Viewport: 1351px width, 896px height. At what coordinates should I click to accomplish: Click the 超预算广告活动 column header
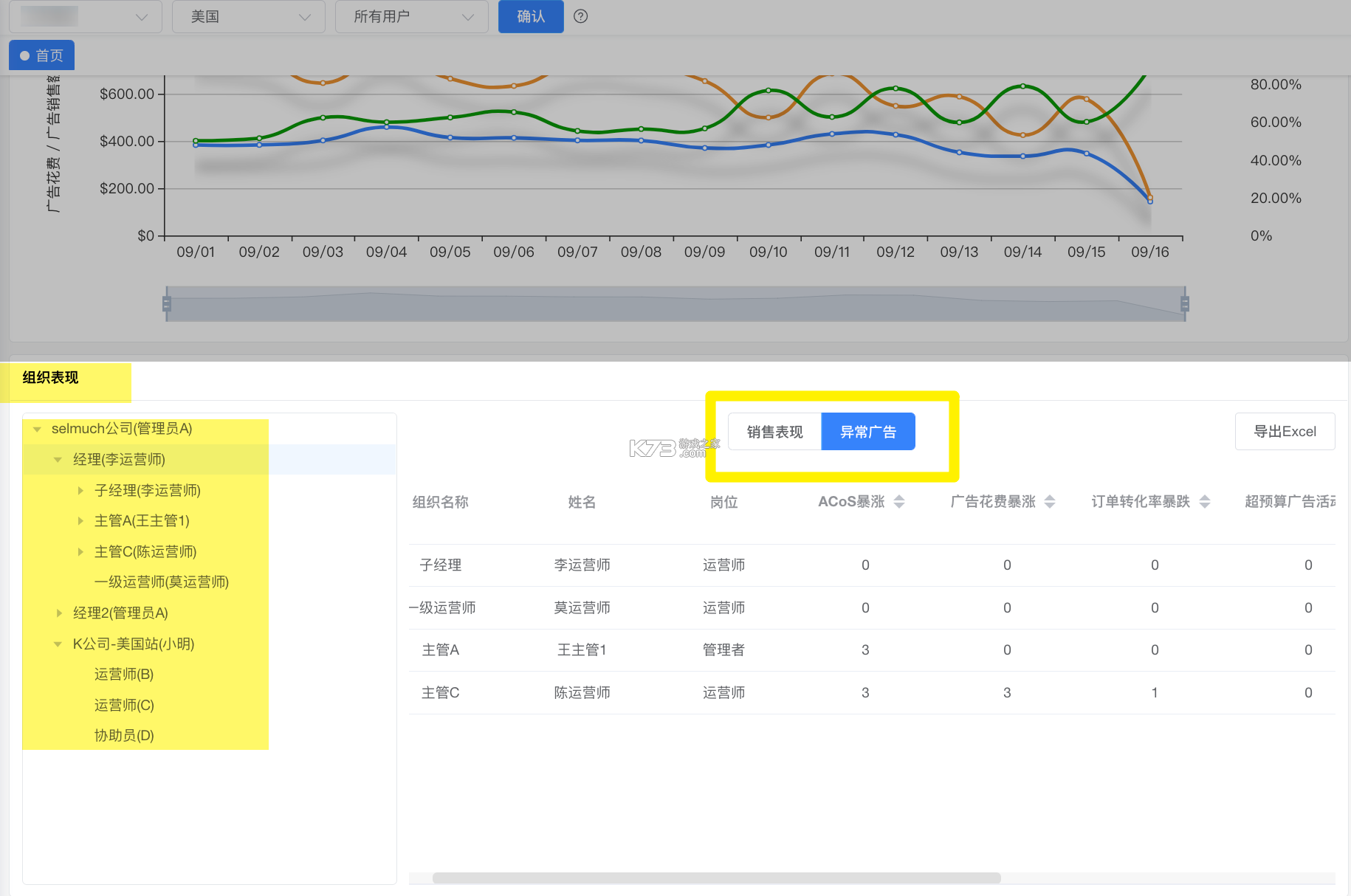click(x=1290, y=502)
